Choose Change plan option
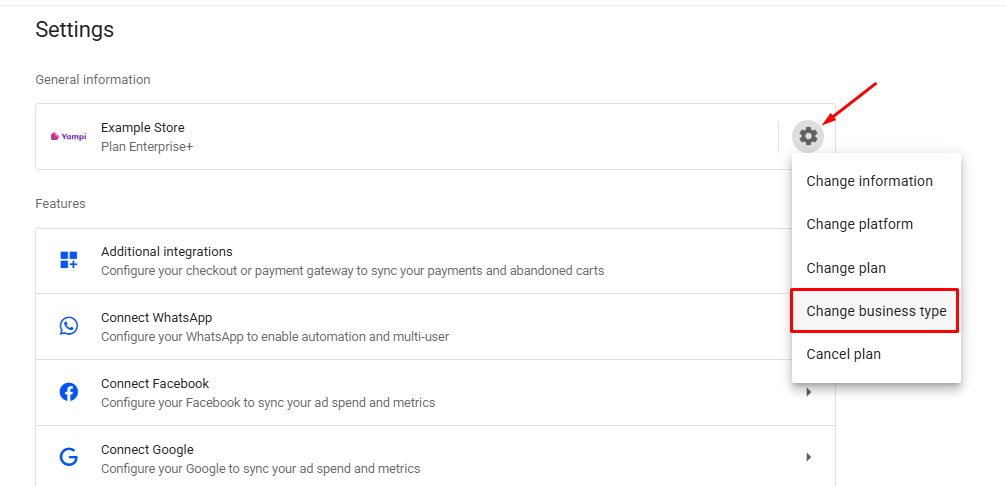The width and height of the screenshot is (1006, 486). pyautogui.click(x=846, y=268)
